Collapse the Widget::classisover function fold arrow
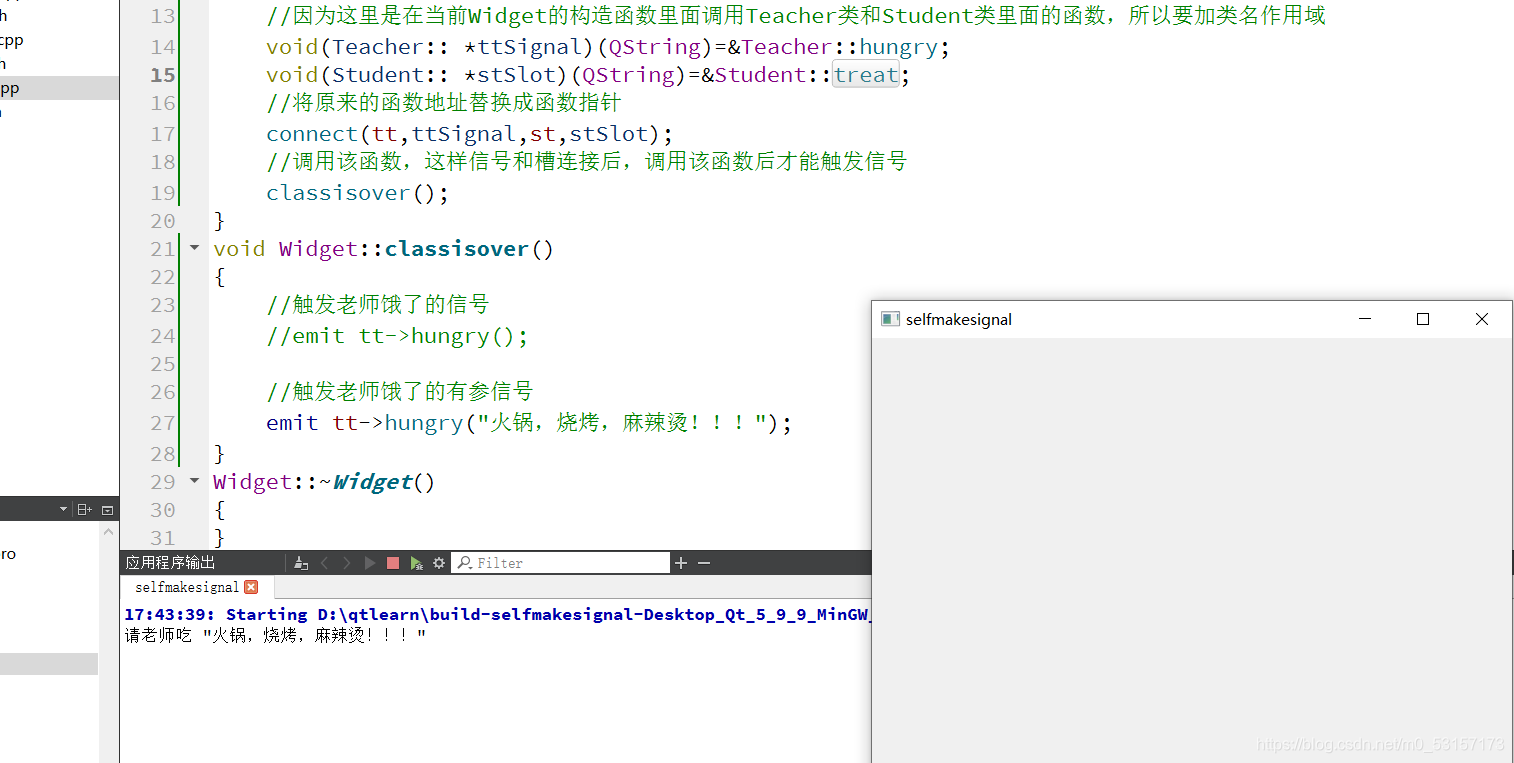The width and height of the screenshot is (1514, 763). [x=194, y=248]
